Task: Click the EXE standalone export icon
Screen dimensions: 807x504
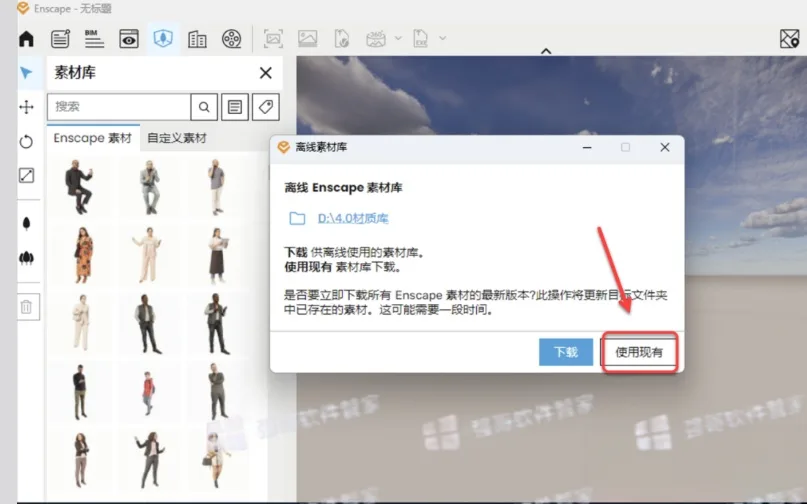Action: (x=420, y=39)
